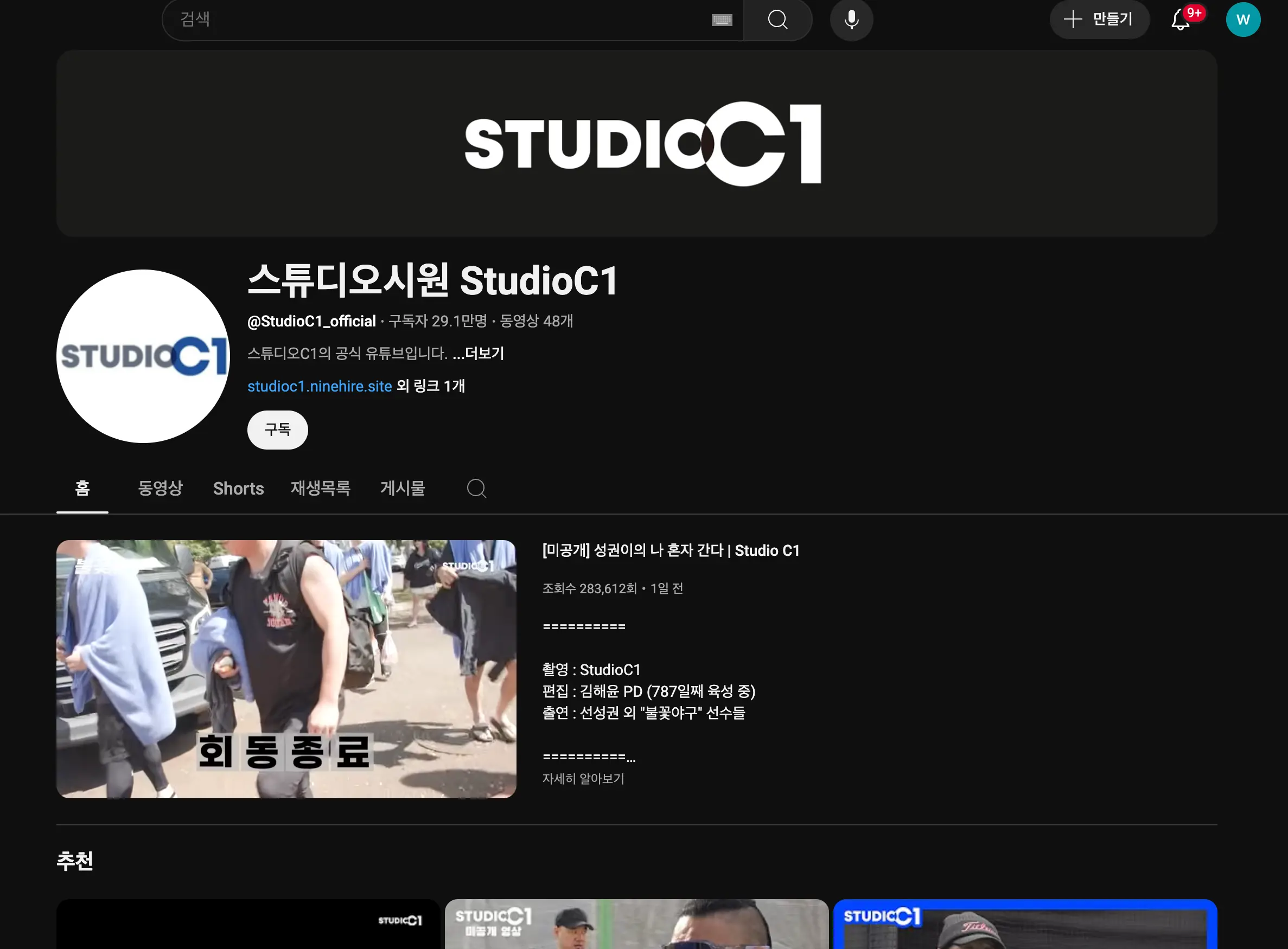
Task: Open featured video title 성권이의 나 혼자 간다
Action: coord(670,550)
